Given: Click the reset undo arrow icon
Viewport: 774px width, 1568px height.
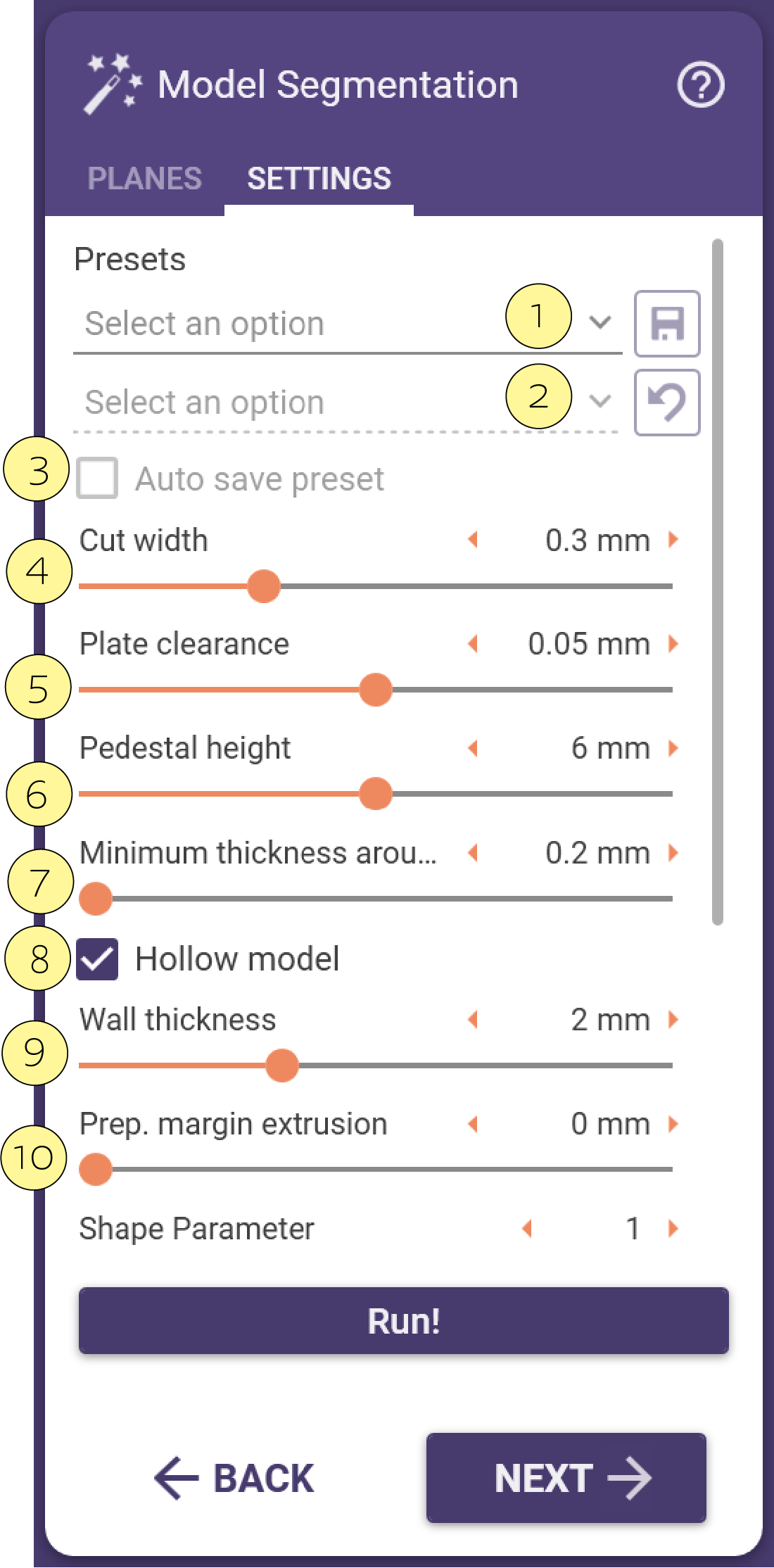Looking at the screenshot, I should 667,403.
